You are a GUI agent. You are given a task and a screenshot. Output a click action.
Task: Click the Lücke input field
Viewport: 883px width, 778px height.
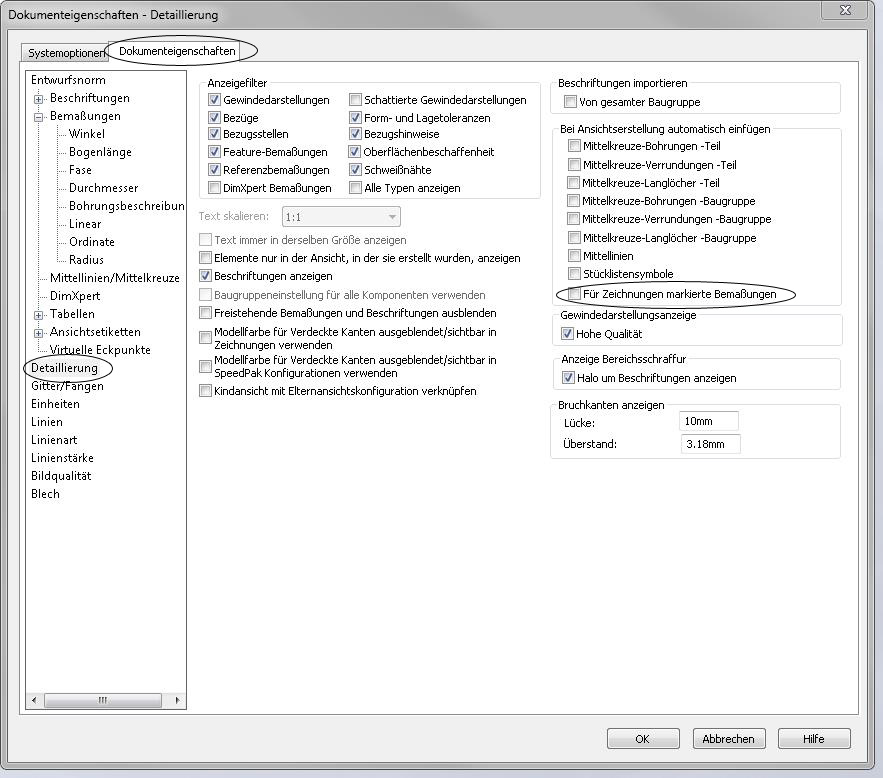point(709,421)
